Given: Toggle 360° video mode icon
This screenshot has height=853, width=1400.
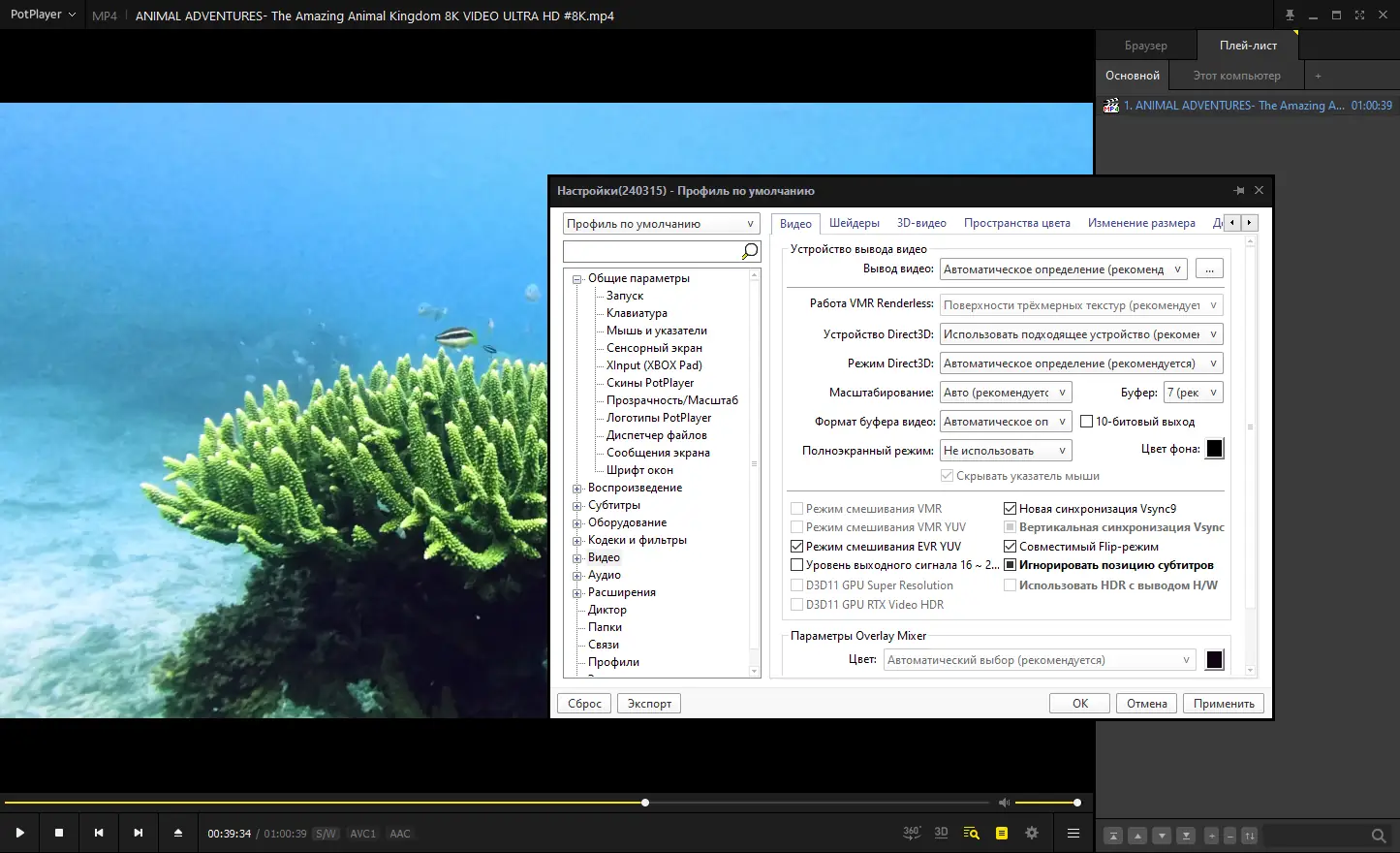Looking at the screenshot, I should [x=911, y=833].
